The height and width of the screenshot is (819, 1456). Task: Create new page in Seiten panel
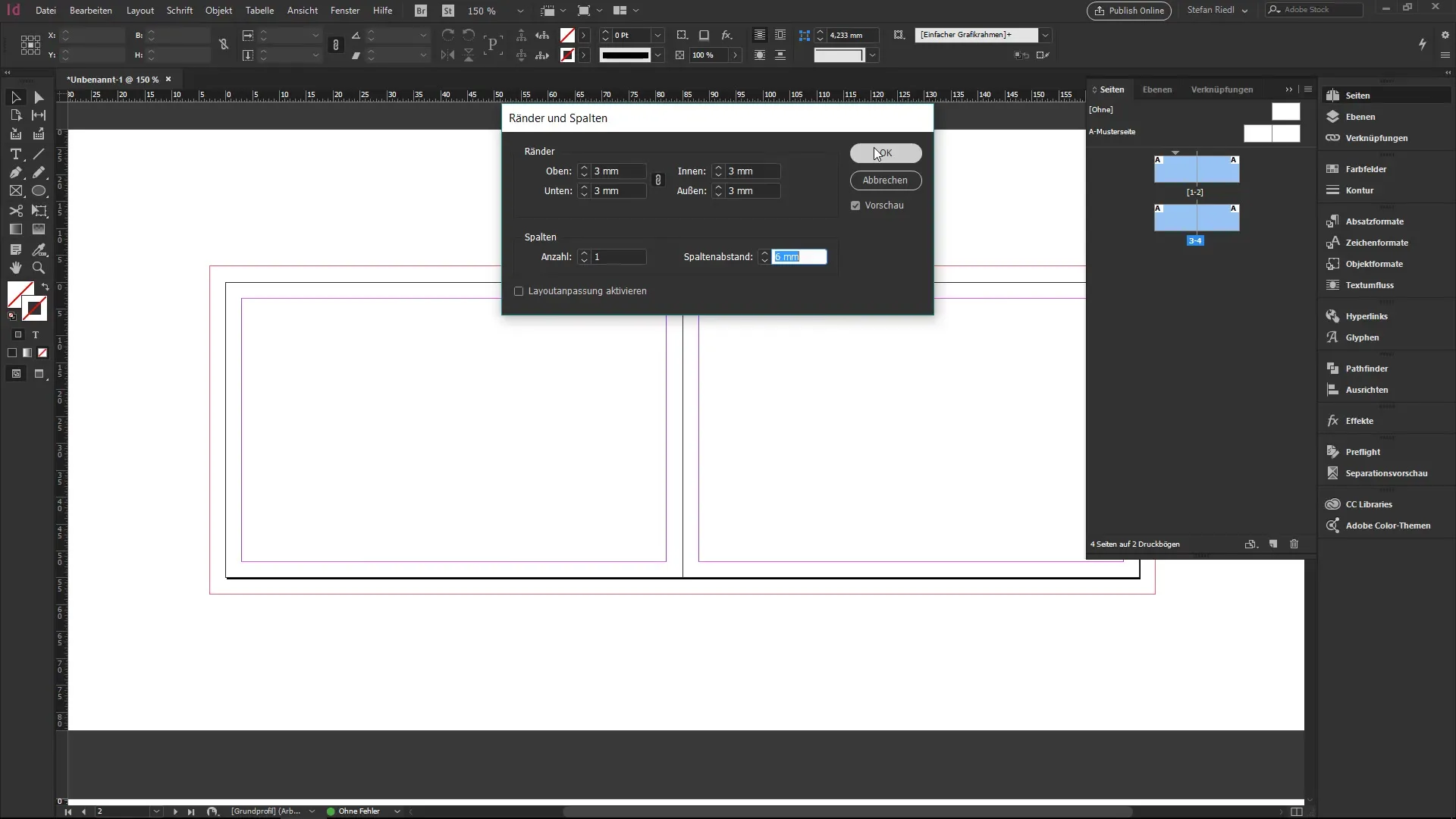point(1273,544)
